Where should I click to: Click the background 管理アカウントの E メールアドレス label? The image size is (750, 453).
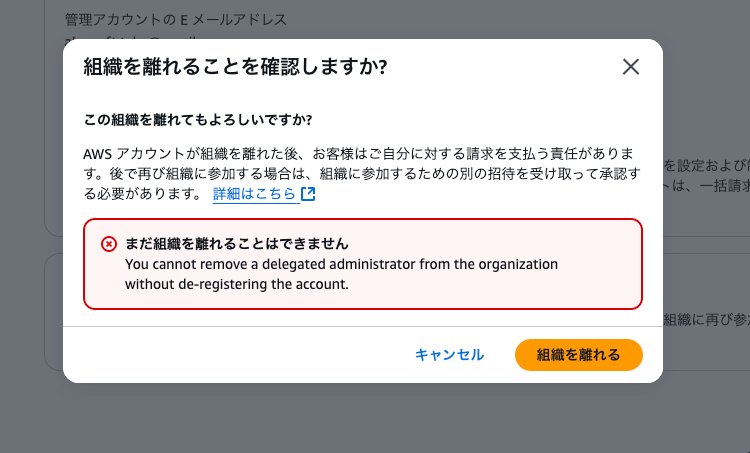pyautogui.click(x=176, y=20)
